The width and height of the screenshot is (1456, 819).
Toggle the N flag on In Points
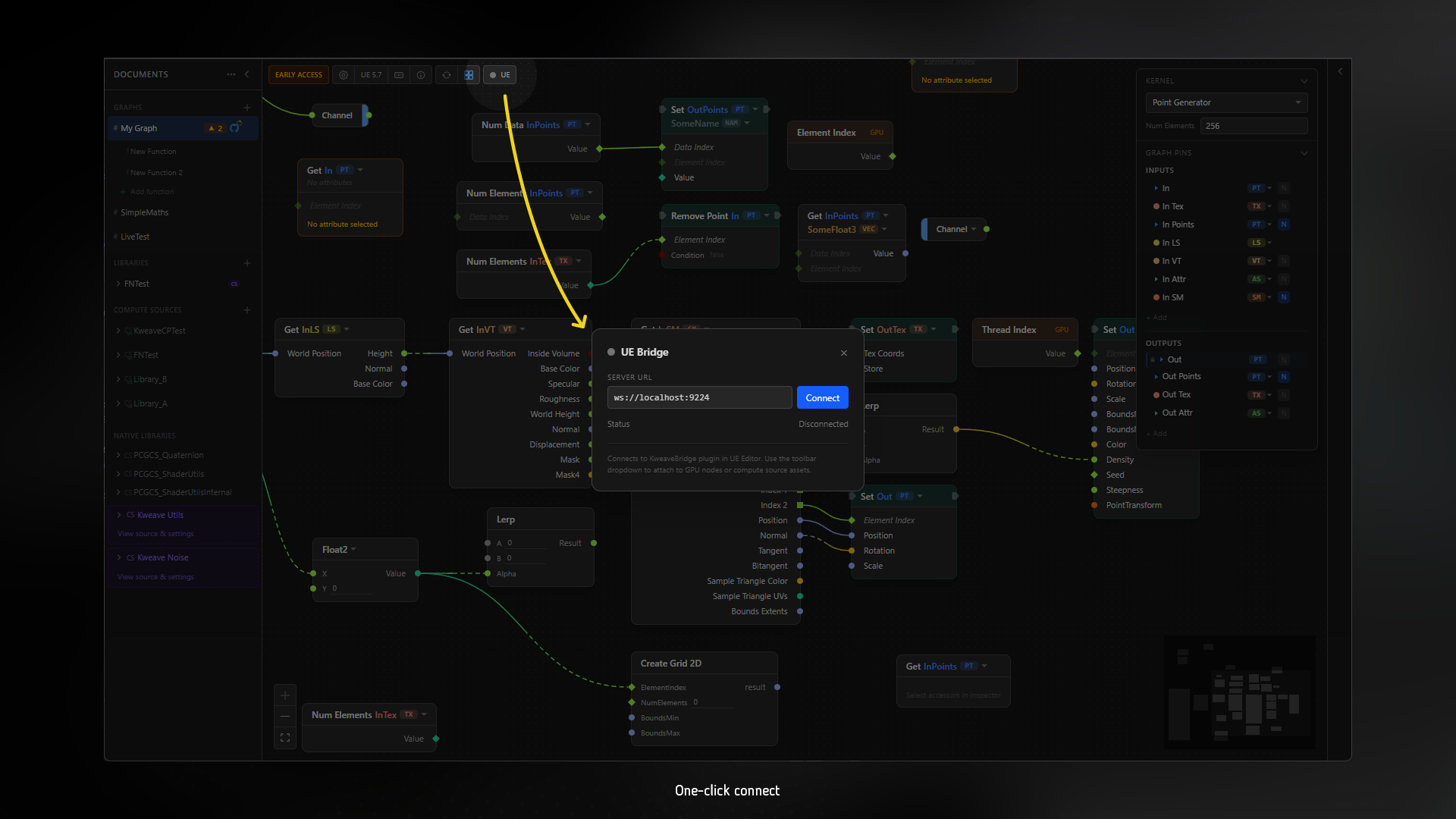point(1284,224)
